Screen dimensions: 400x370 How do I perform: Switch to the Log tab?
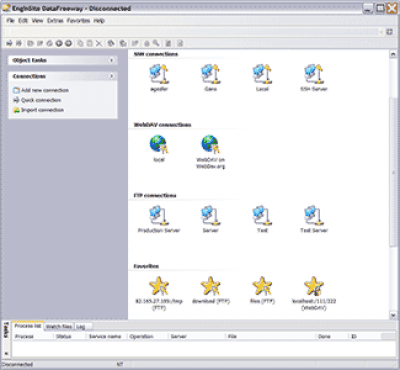81,327
